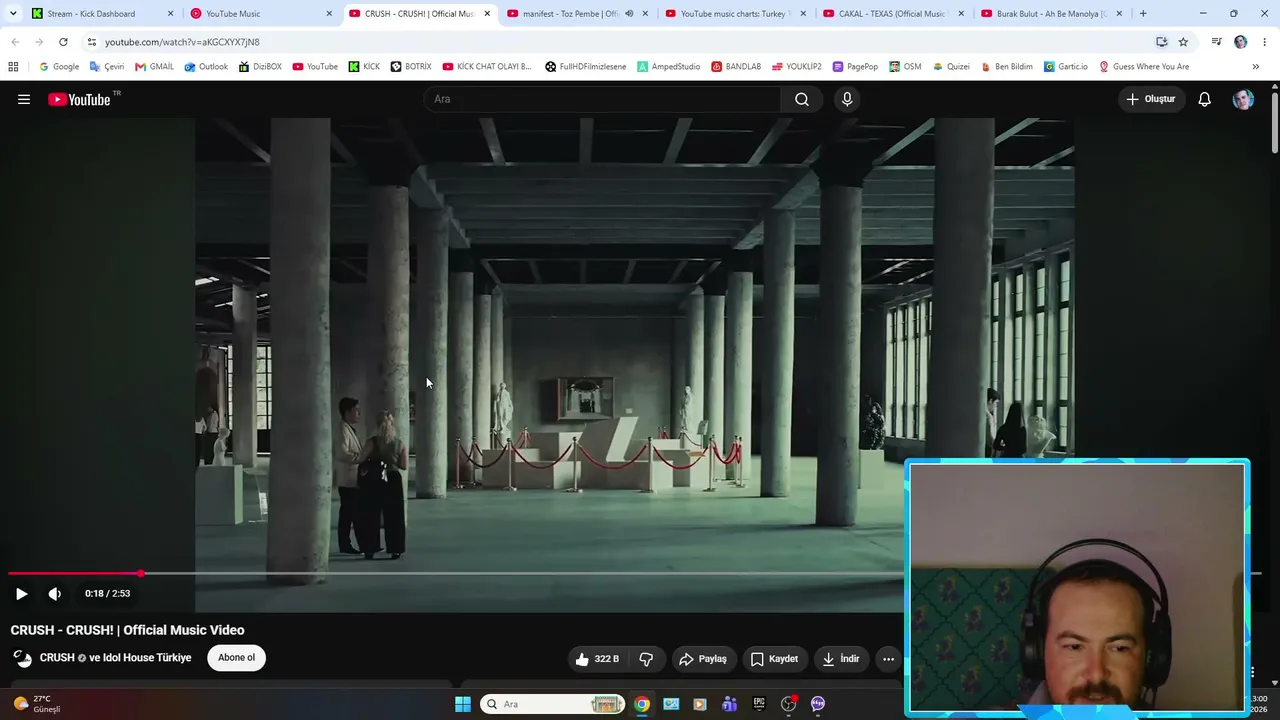Screen dimensions: 1280x720
Task: Share the video with Paylaş
Action: point(704,659)
